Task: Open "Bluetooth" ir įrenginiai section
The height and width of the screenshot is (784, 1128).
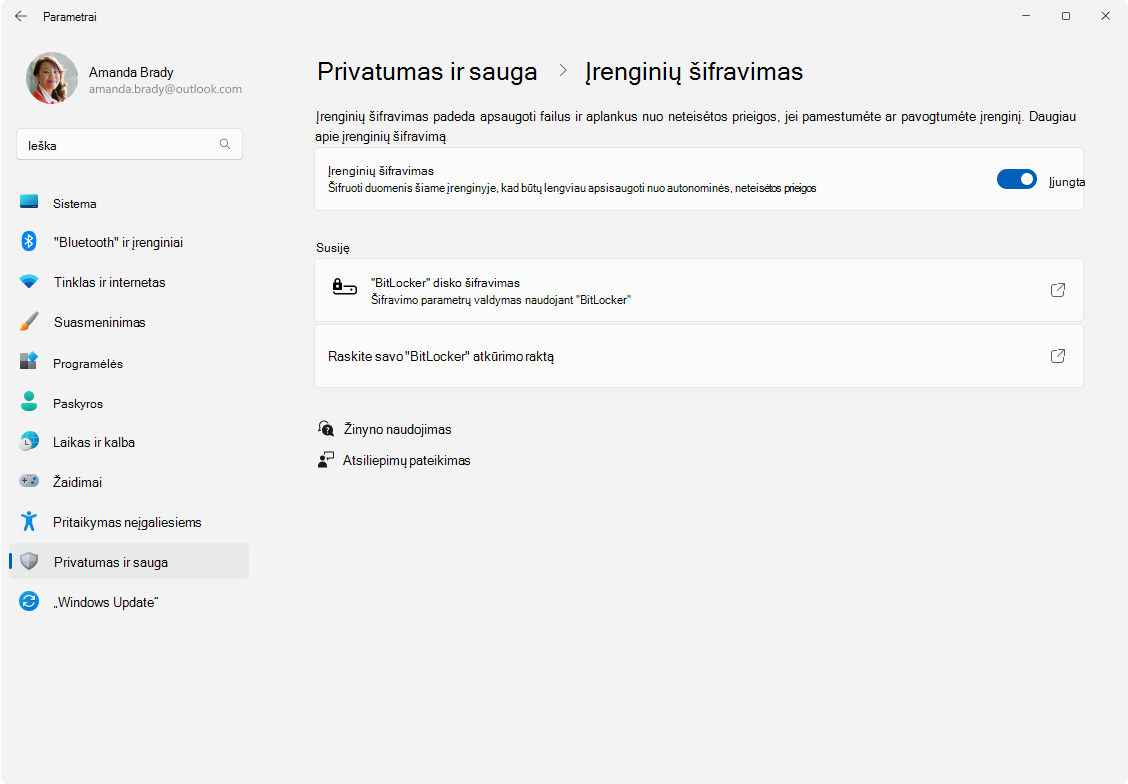Action: 129,242
